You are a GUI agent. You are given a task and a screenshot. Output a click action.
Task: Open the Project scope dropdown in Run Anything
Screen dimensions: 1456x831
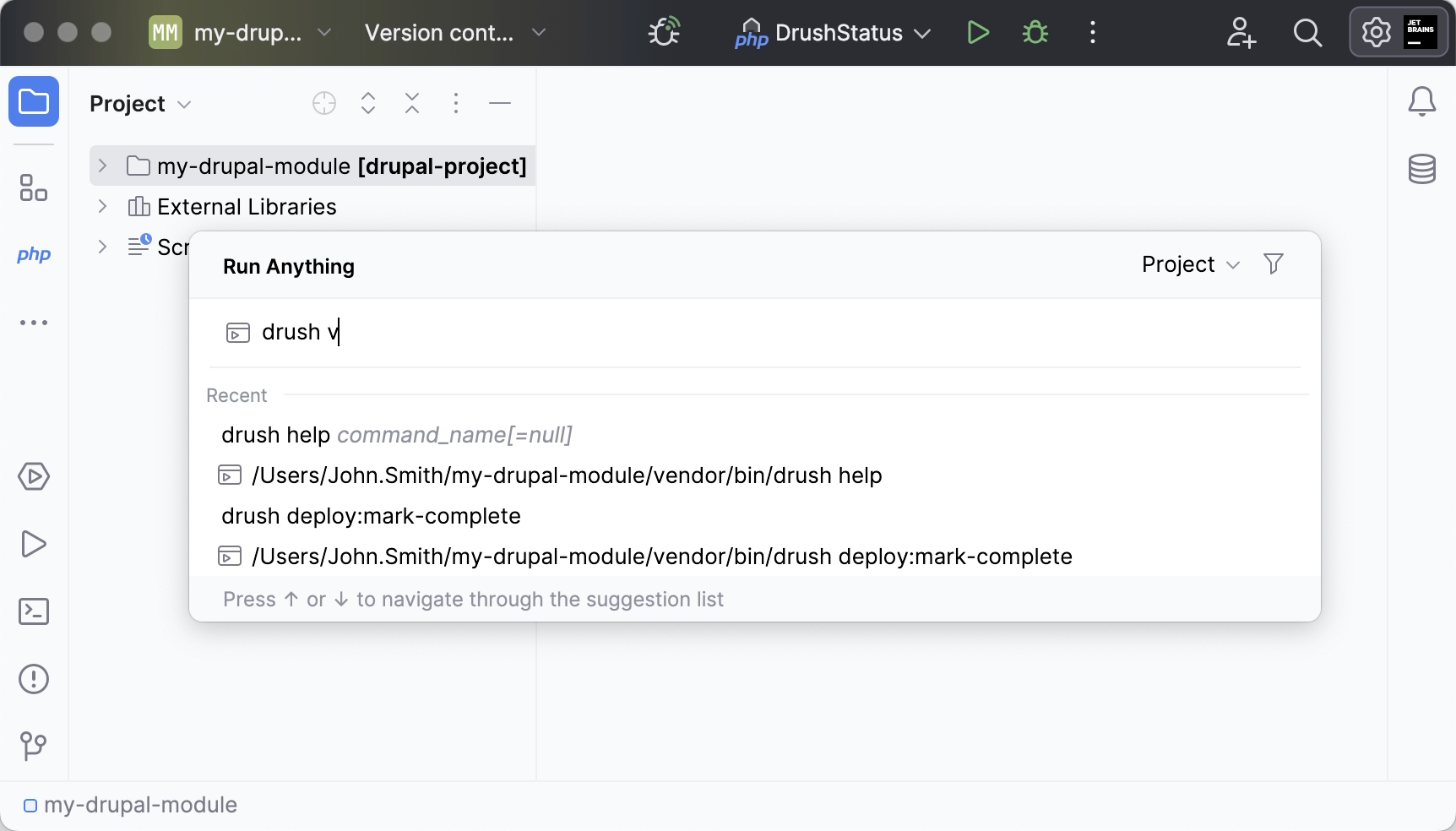click(x=1190, y=264)
